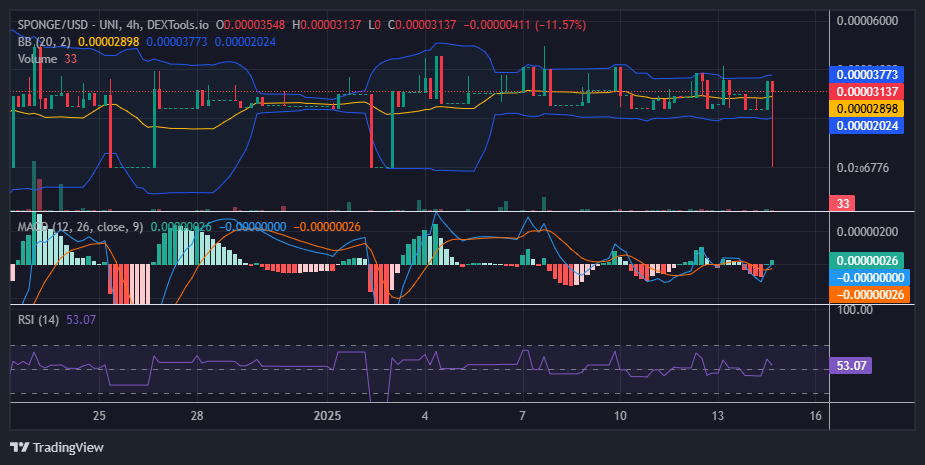Image resolution: width=925 pixels, height=465 pixels.
Task: Click the high price value H0.00003137
Action: click(327, 25)
